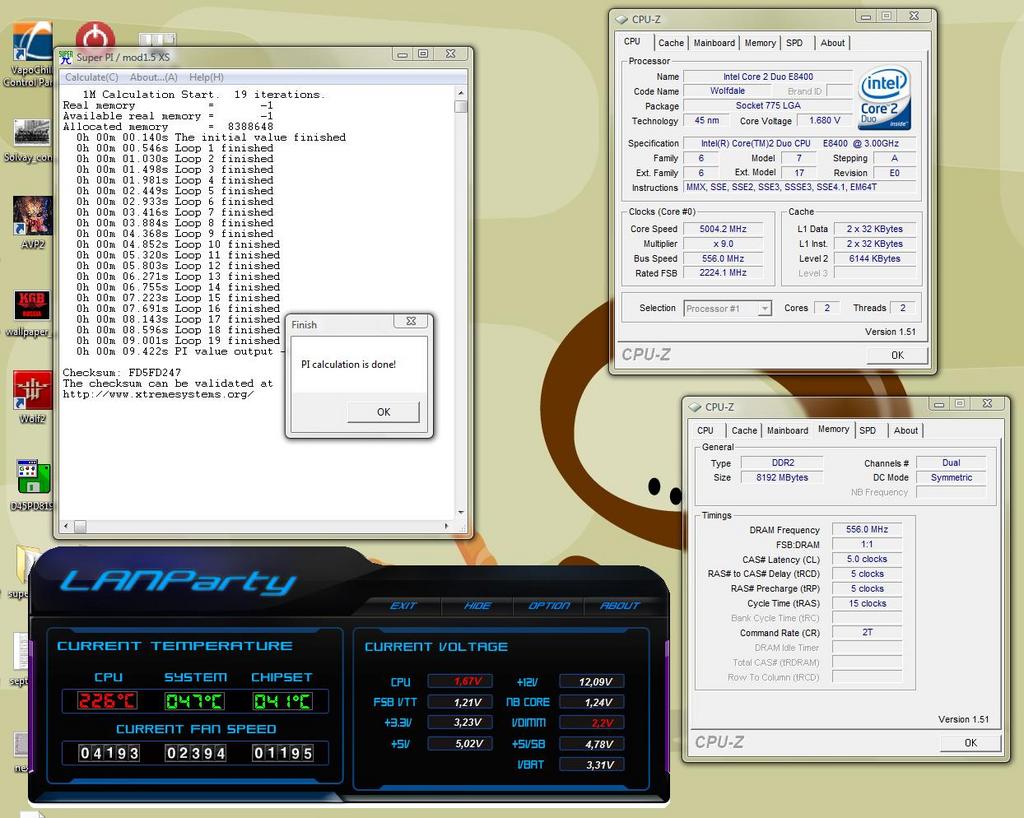This screenshot has height=818, width=1024.
Task: Open the KGB wallpaper desktop icon
Action: (x=32, y=305)
